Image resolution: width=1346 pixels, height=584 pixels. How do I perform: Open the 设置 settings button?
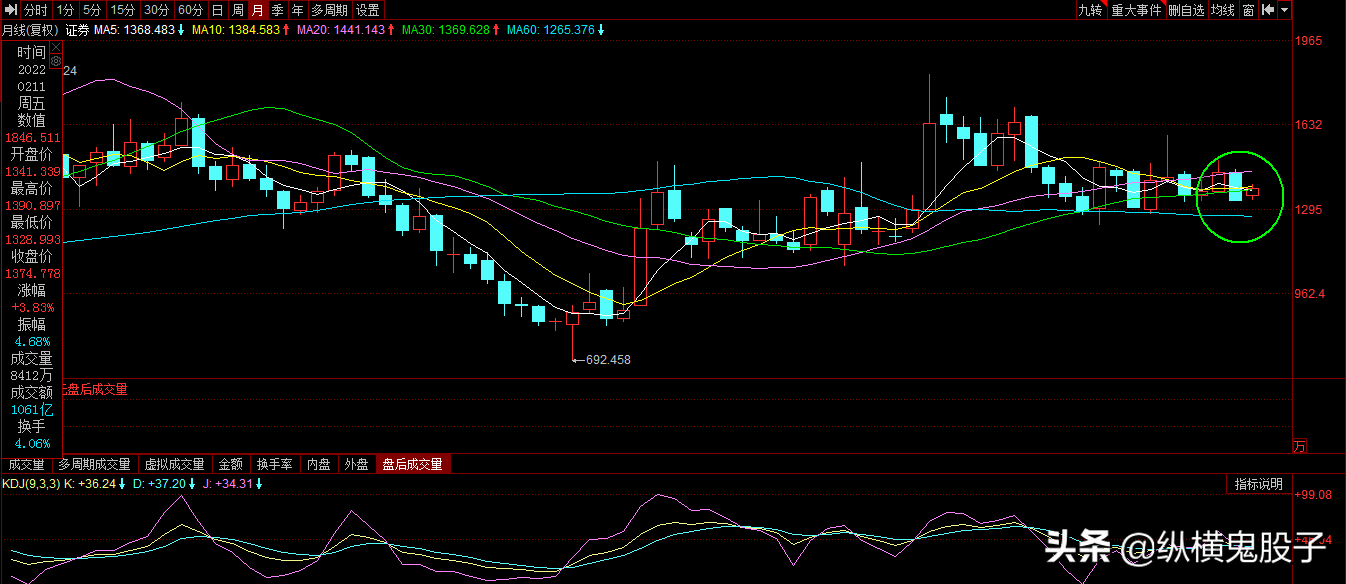pos(368,10)
